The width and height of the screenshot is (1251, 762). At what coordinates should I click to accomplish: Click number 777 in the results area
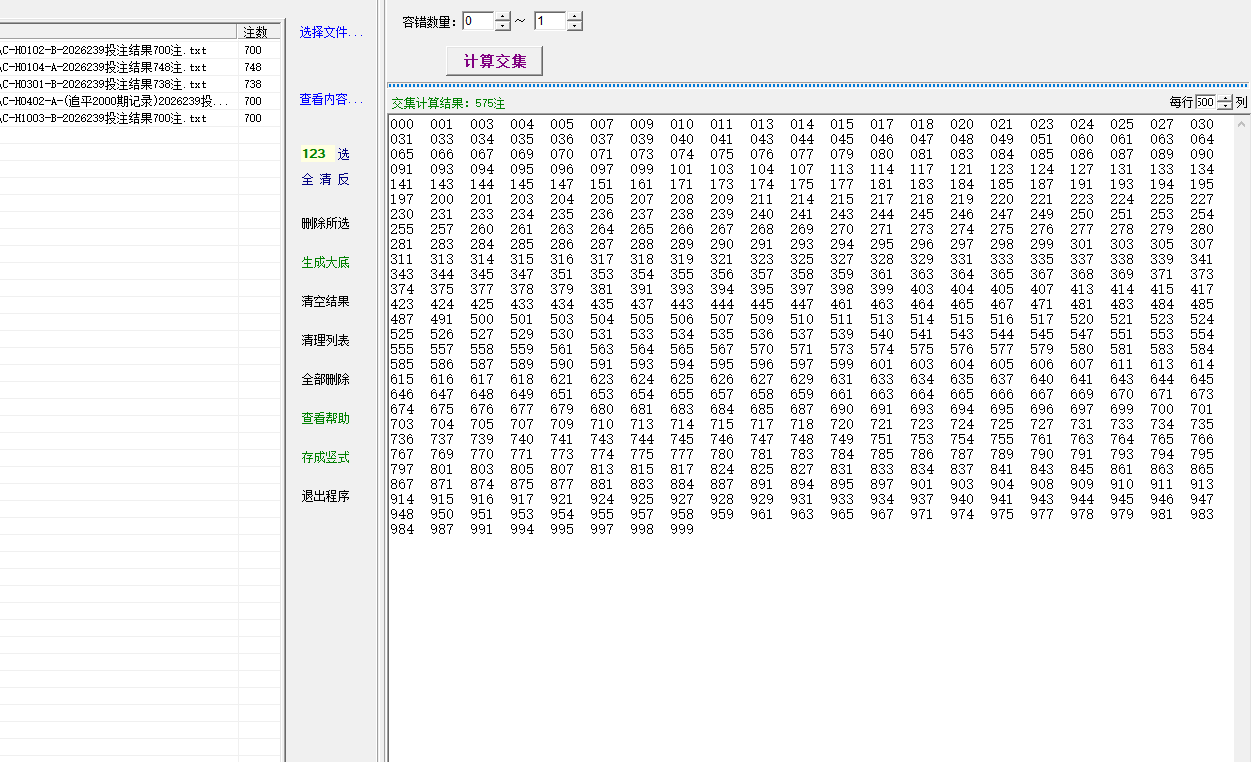pyautogui.click(x=682, y=455)
